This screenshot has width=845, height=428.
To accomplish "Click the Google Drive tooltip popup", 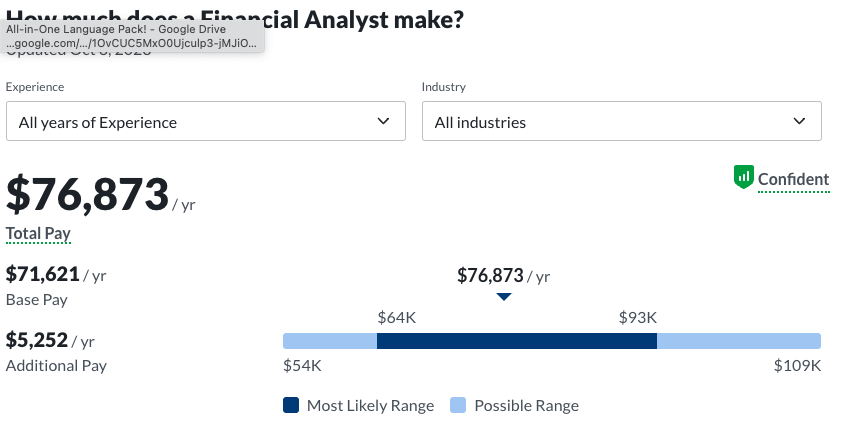I will tap(131, 37).
